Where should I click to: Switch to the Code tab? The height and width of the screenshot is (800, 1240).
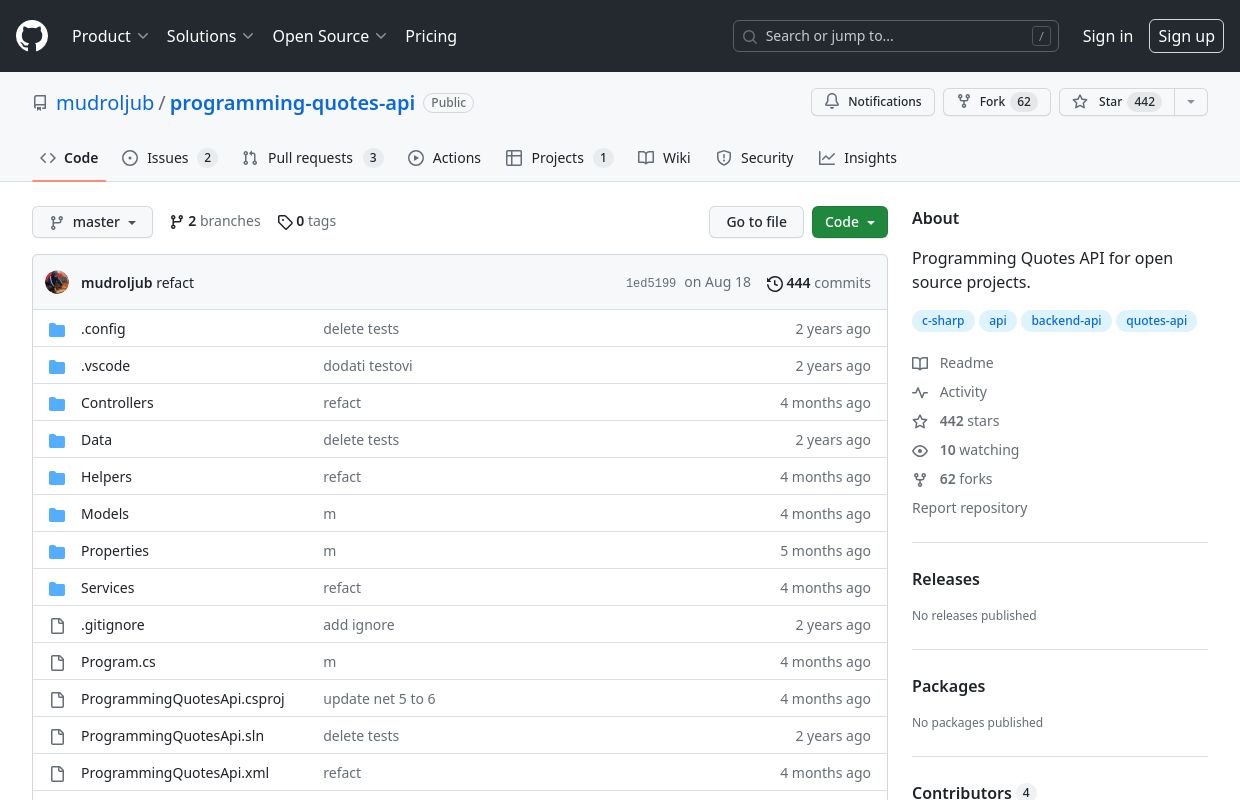click(69, 158)
